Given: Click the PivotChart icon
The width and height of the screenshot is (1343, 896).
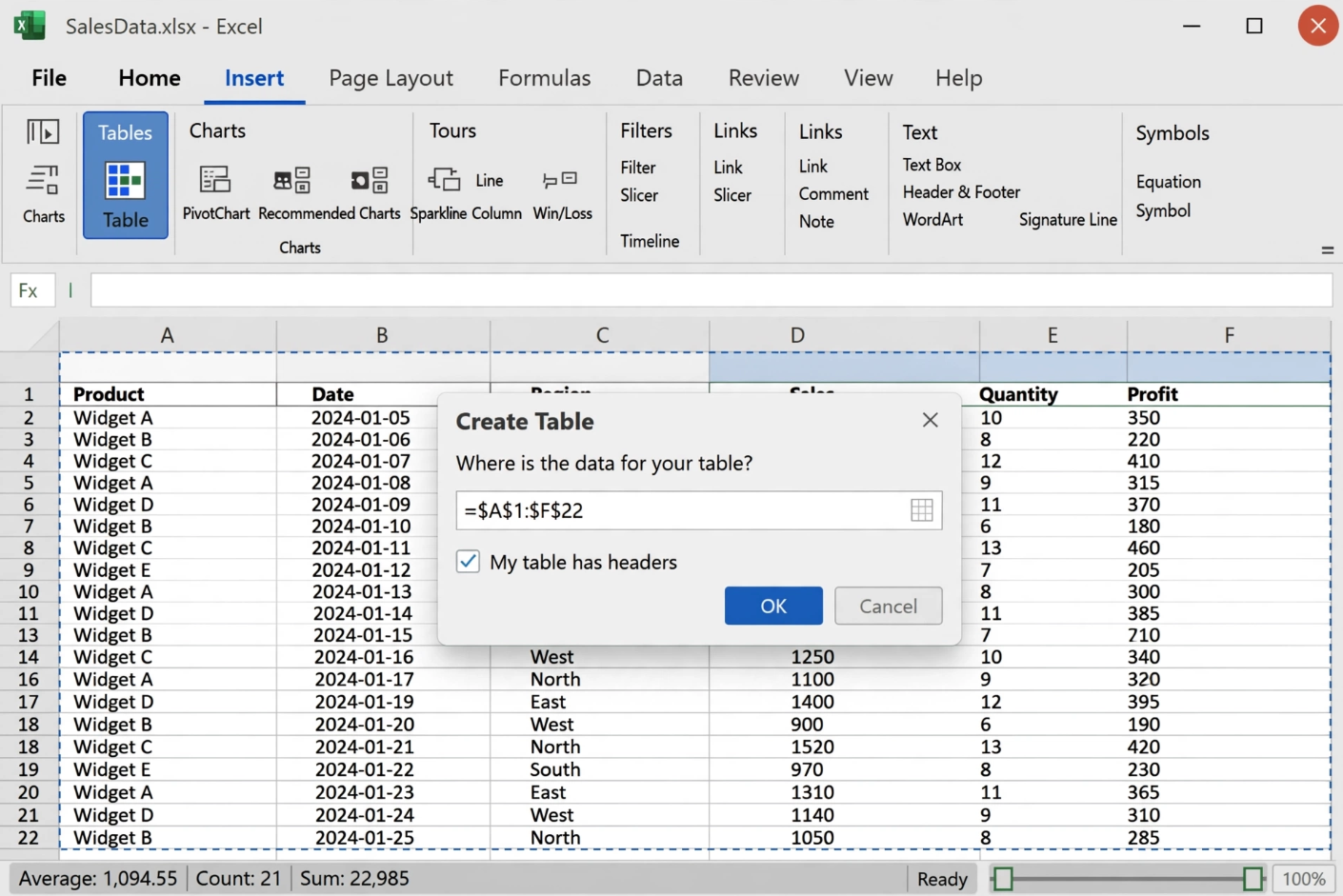Looking at the screenshot, I should pos(215,179).
